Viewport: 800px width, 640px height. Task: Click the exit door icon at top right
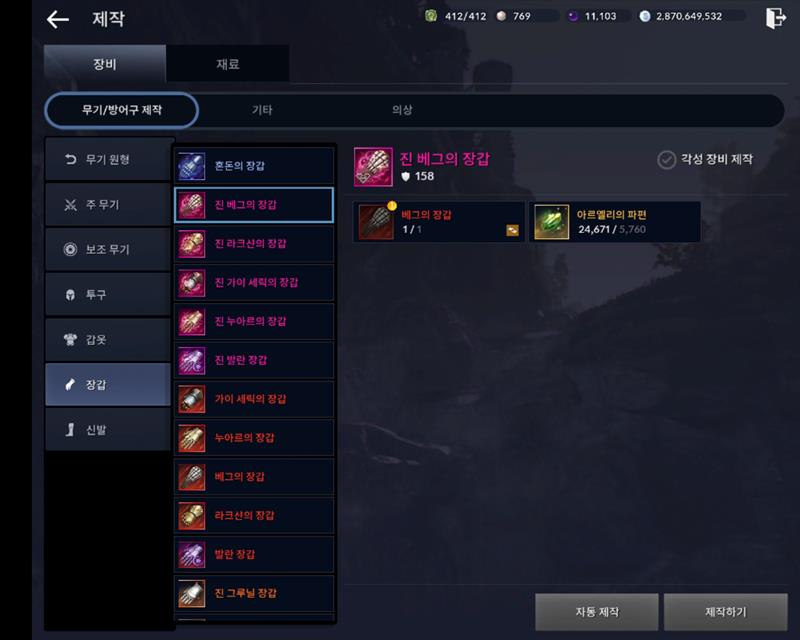(x=776, y=18)
